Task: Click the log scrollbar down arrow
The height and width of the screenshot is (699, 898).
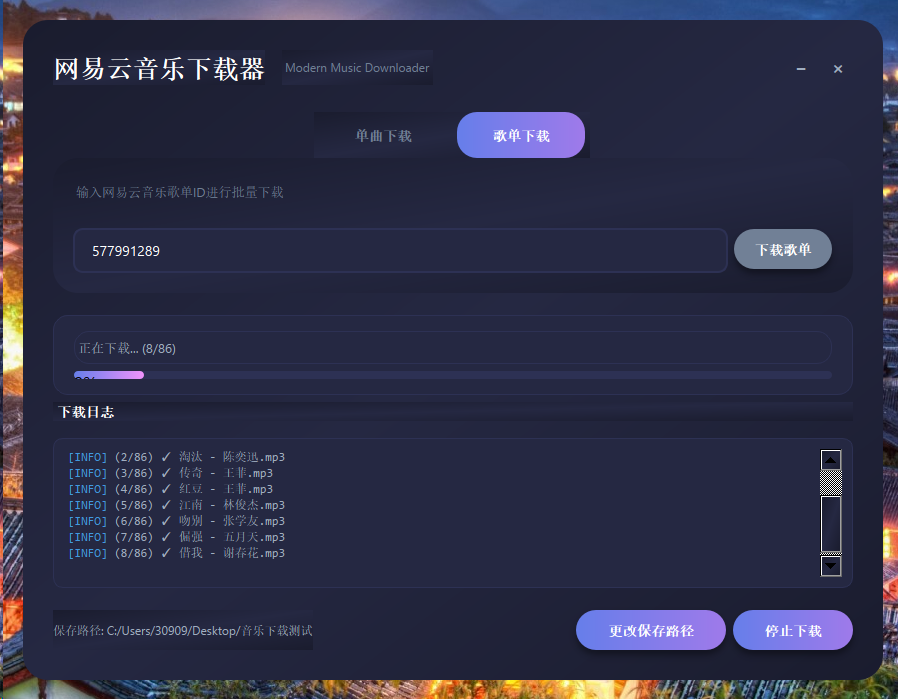Action: [x=830, y=566]
